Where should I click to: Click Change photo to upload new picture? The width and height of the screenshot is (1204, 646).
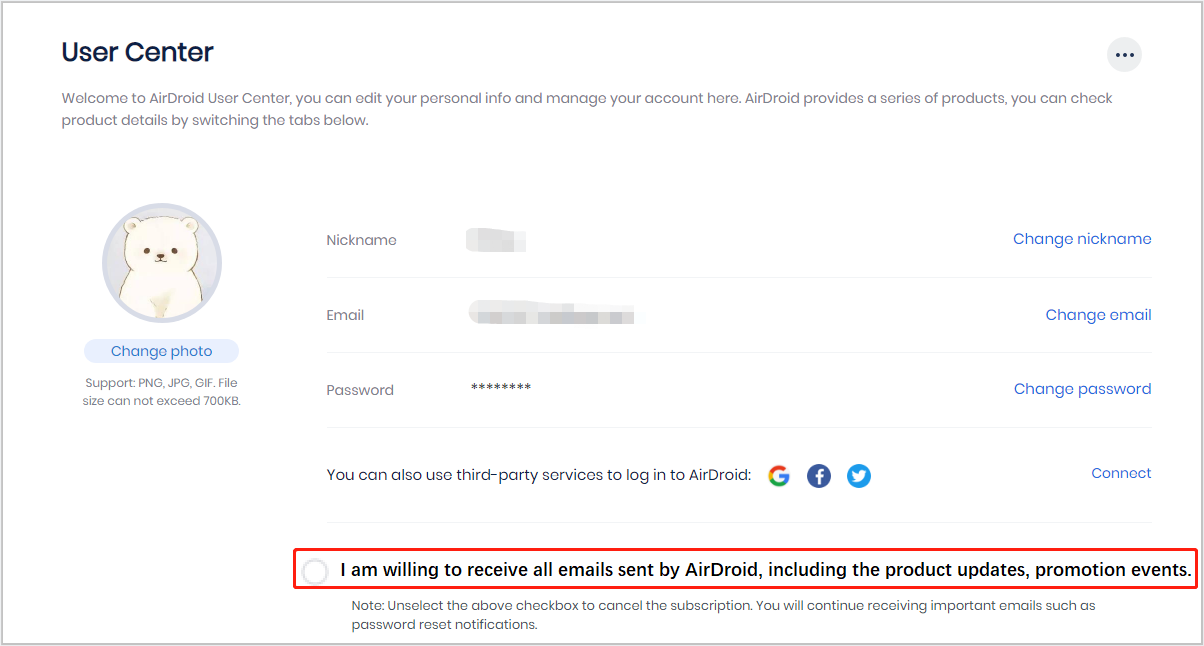[x=161, y=351]
